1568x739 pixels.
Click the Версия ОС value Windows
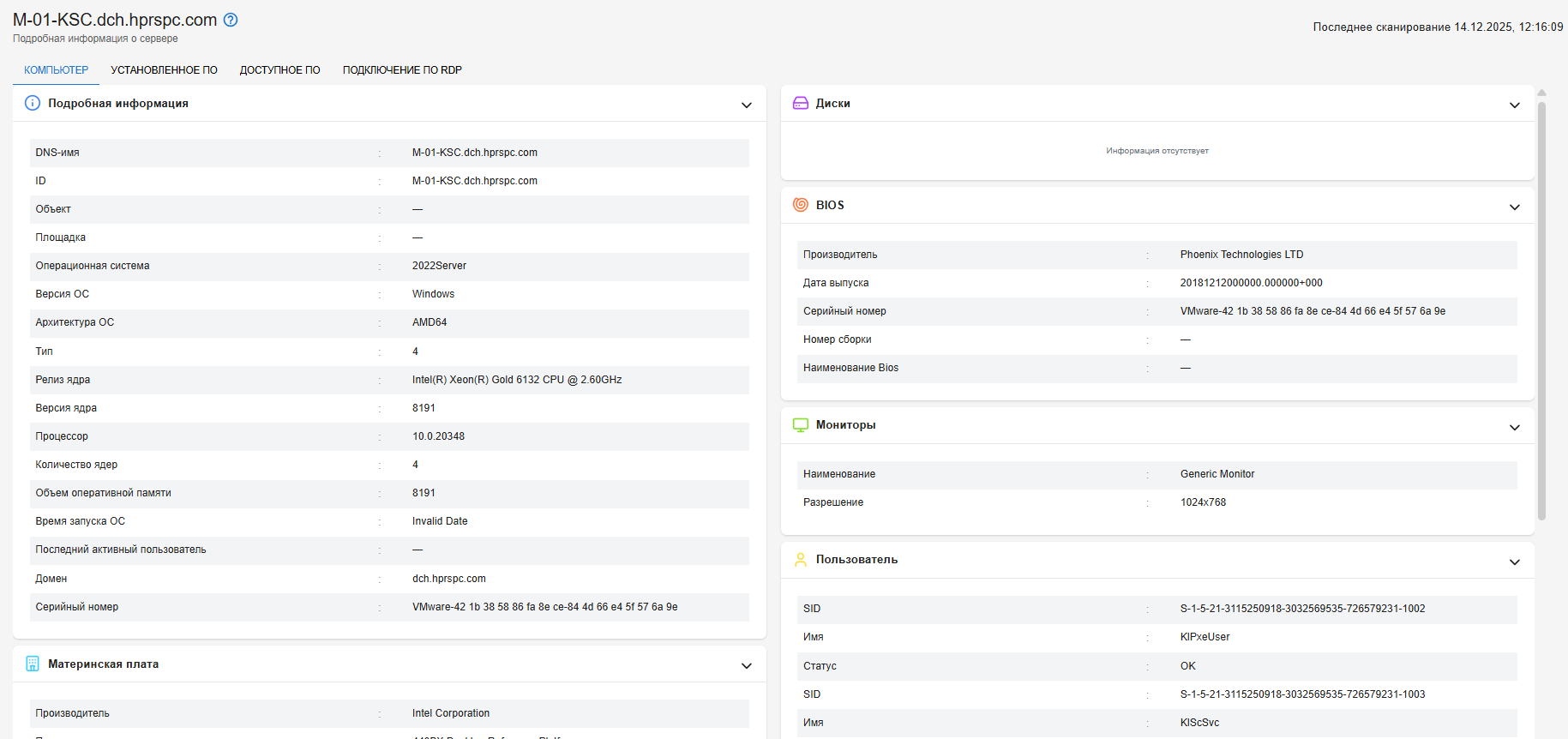pos(433,294)
